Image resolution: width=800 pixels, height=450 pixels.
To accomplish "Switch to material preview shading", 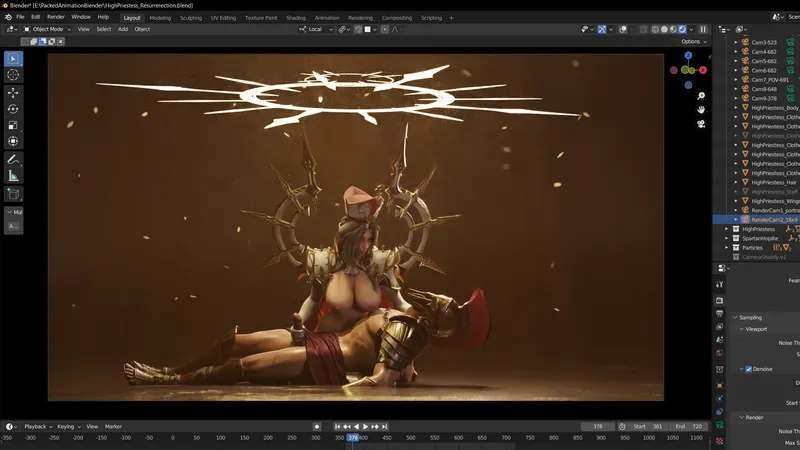I will pyautogui.click(x=673, y=30).
